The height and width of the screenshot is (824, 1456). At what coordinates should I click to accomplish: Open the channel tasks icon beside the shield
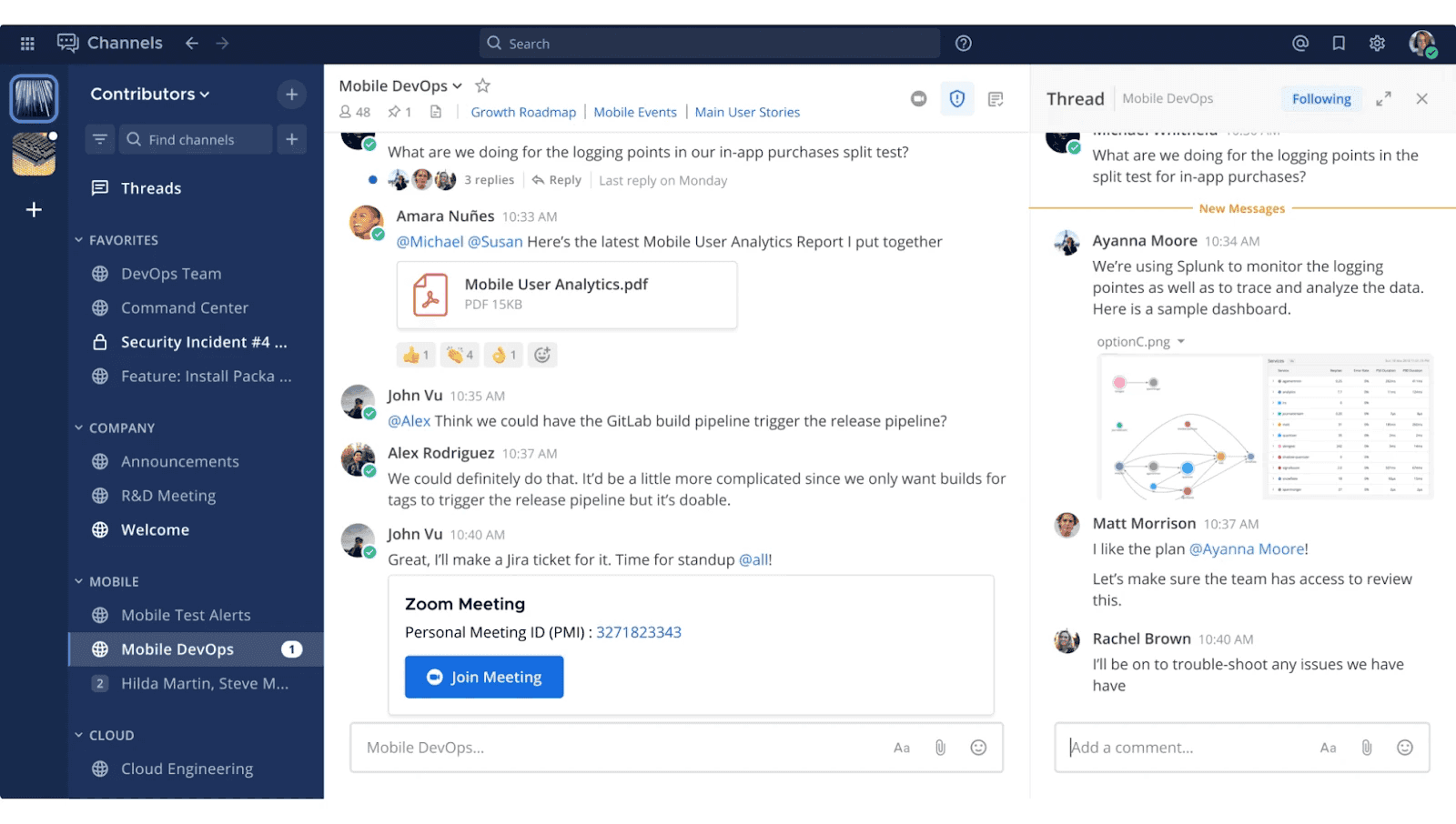point(996,98)
